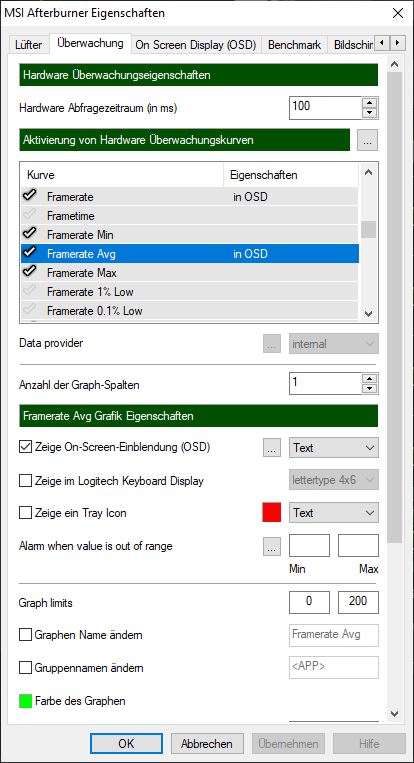The image size is (414, 763).
Task: Decrease Anzahl der Graph-Spalten value
Action: tap(371, 389)
